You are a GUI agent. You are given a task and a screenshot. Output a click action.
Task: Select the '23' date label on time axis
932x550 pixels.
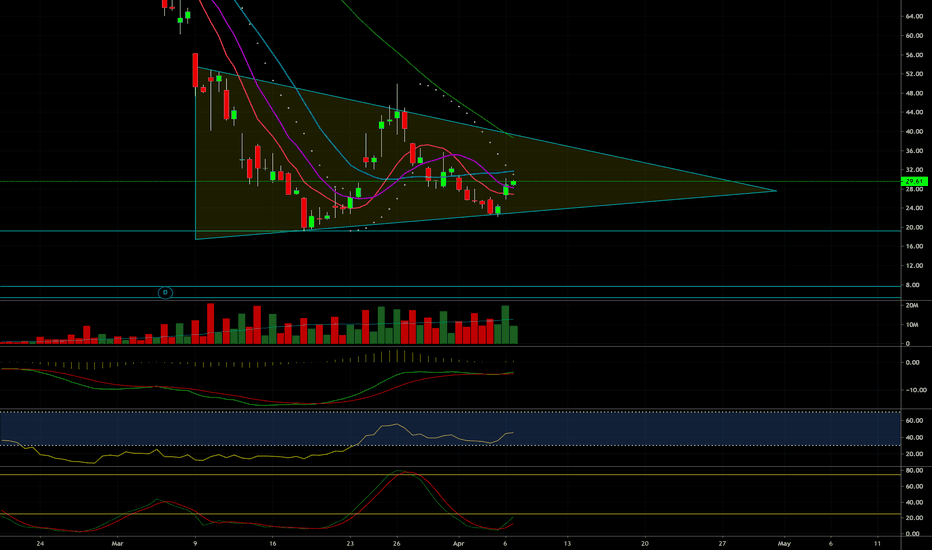[x=350, y=543]
